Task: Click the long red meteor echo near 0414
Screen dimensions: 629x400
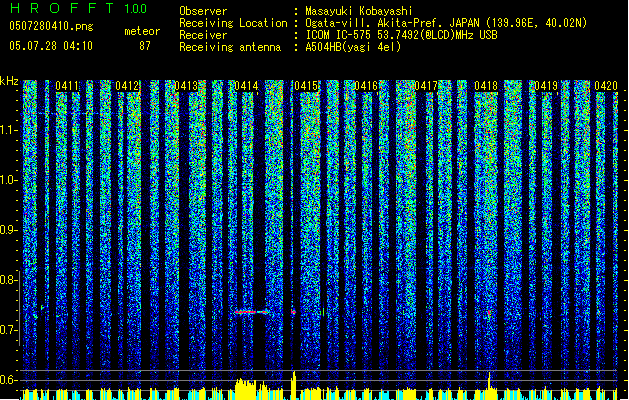Action: pyautogui.click(x=251, y=312)
